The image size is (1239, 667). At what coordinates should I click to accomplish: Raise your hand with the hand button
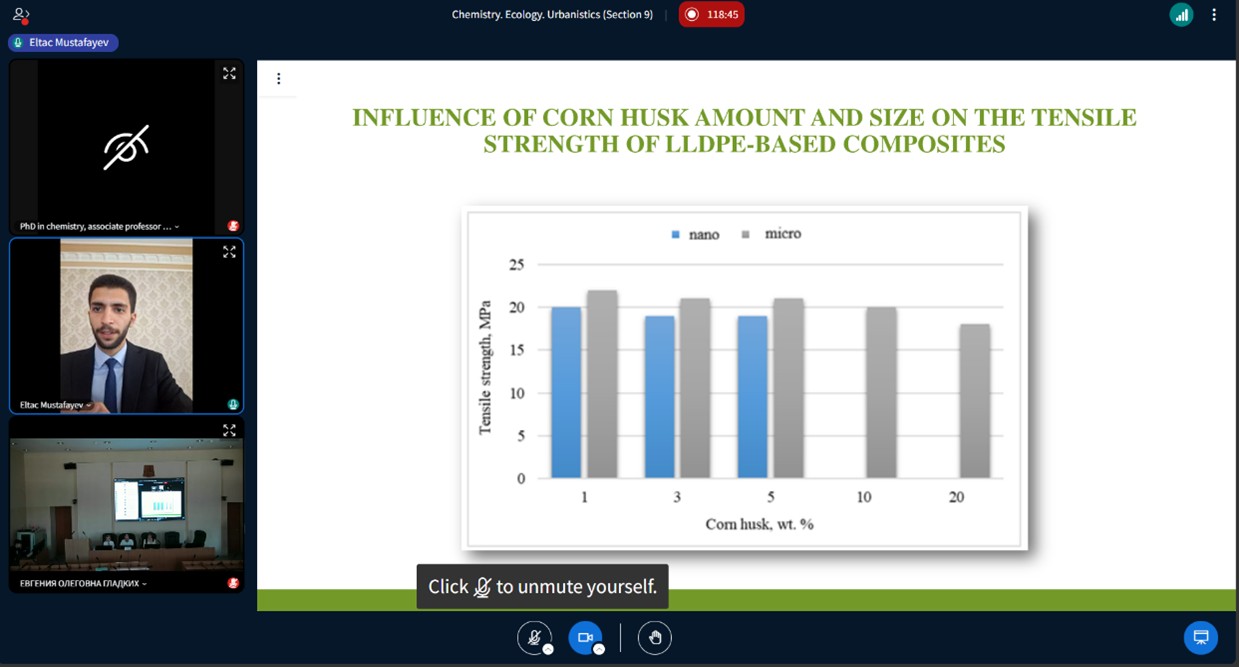(x=655, y=637)
